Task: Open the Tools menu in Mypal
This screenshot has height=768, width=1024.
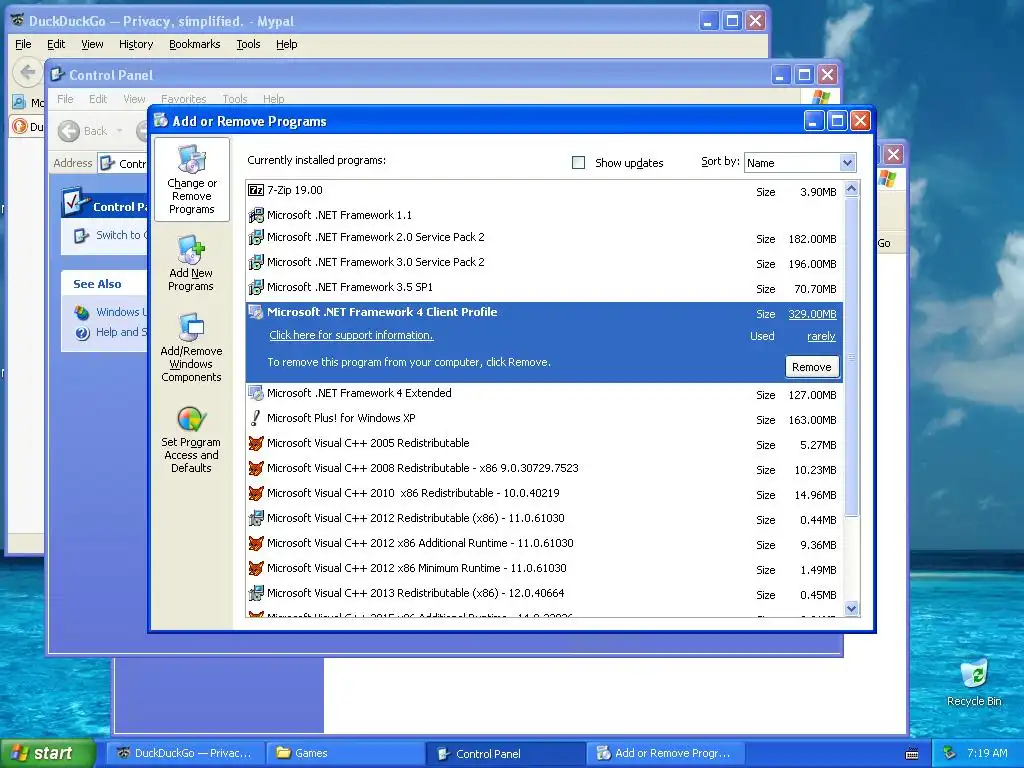Action: (x=248, y=44)
